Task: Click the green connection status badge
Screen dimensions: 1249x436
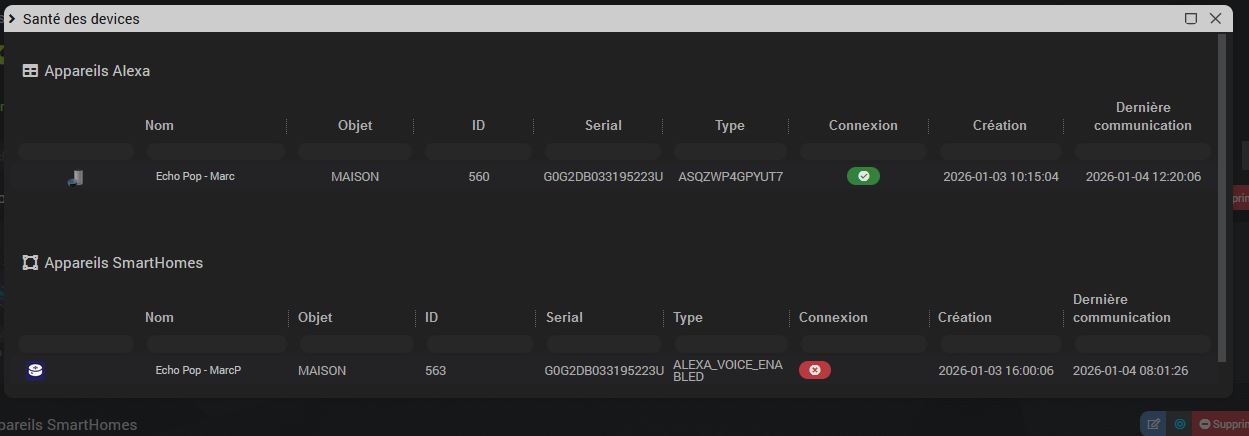Action: (x=863, y=176)
